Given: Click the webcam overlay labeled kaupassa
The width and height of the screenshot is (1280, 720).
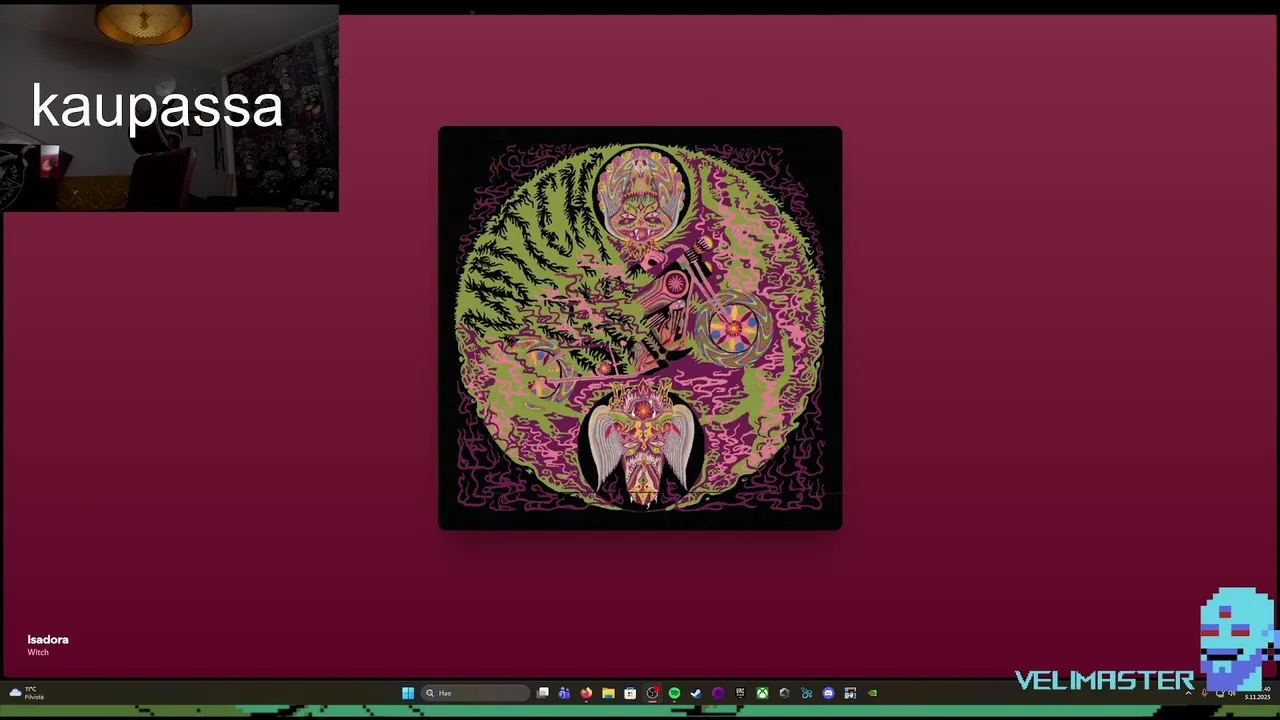Looking at the screenshot, I should (170, 108).
